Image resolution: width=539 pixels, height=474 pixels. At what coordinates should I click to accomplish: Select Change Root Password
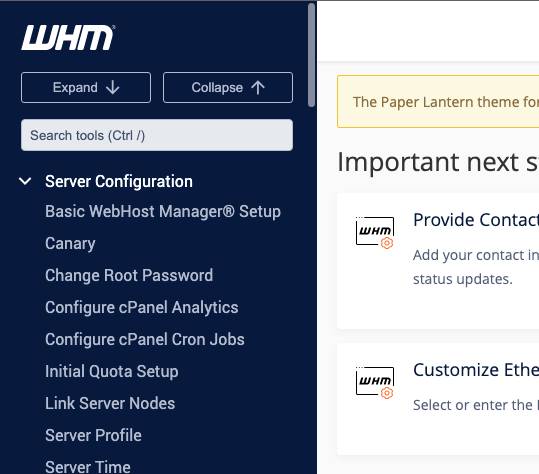click(x=129, y=275)
